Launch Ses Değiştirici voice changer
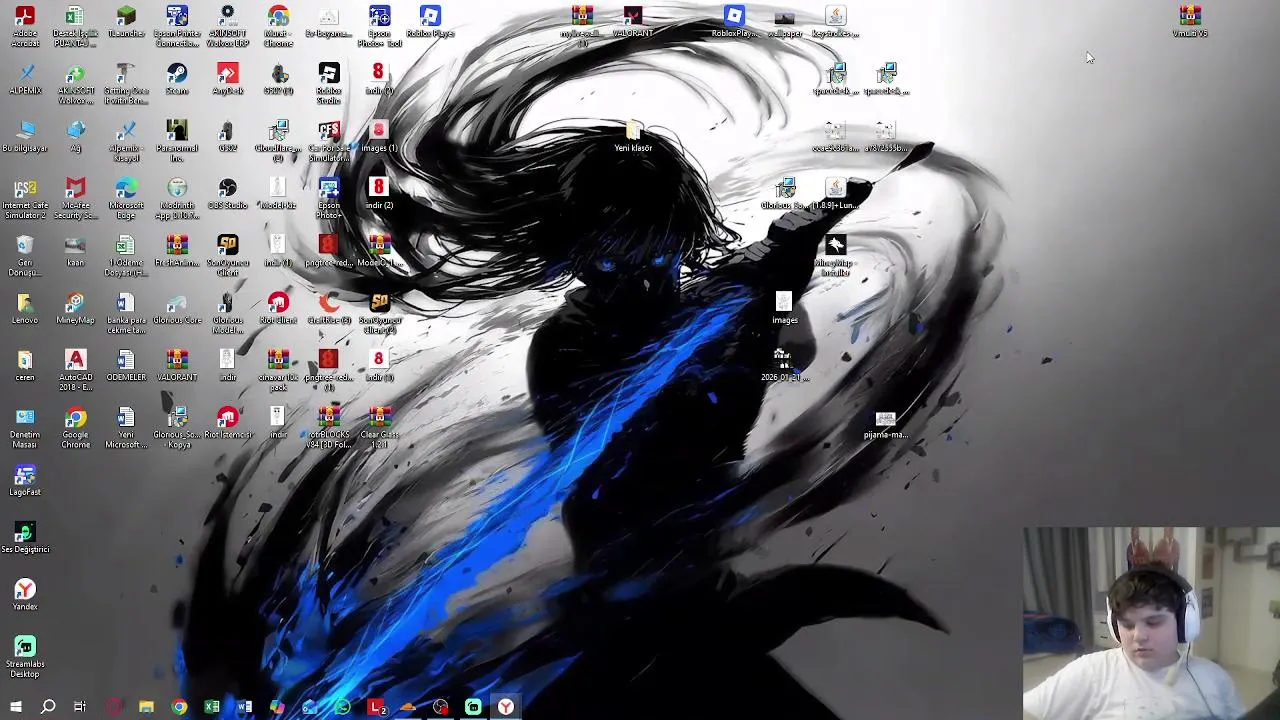The width and height of the screenshot is (1280, 720). click(25, 538)
